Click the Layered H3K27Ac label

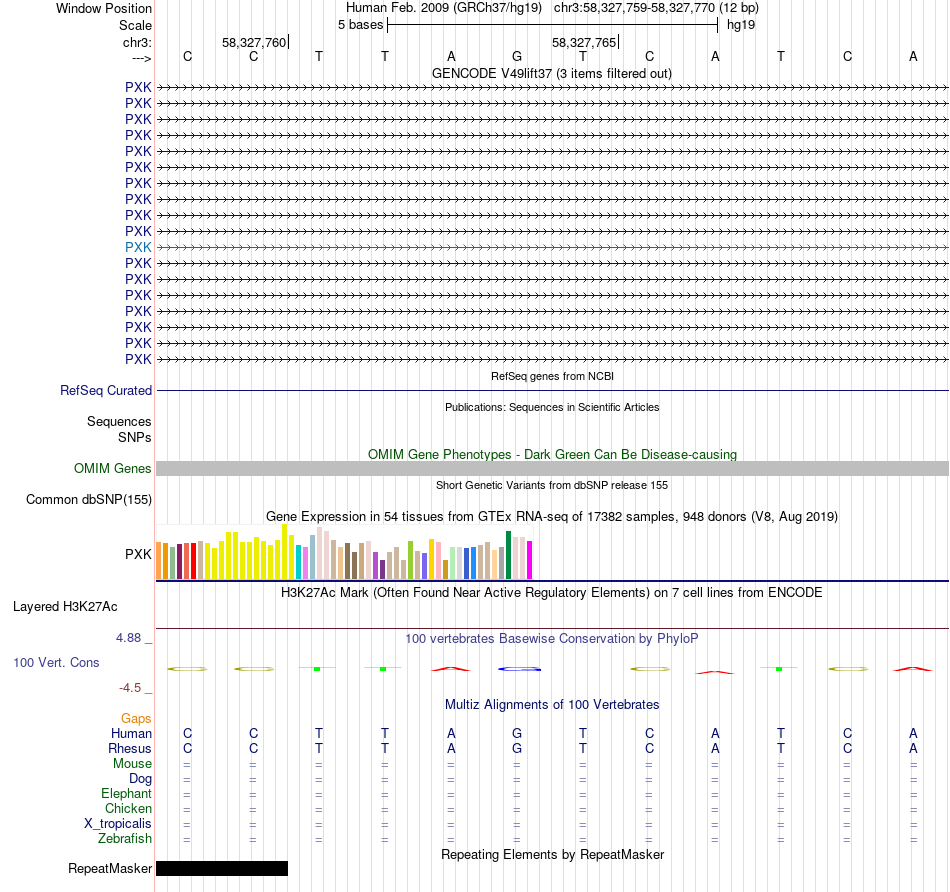pyautogui.click(x=65, y=607)
